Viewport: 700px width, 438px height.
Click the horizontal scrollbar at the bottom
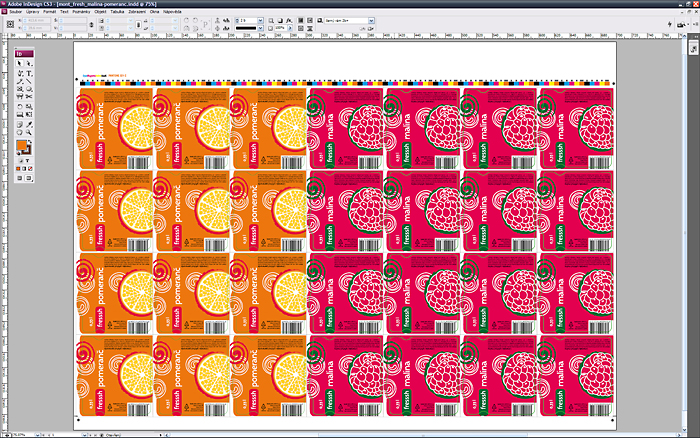[422, 434]
